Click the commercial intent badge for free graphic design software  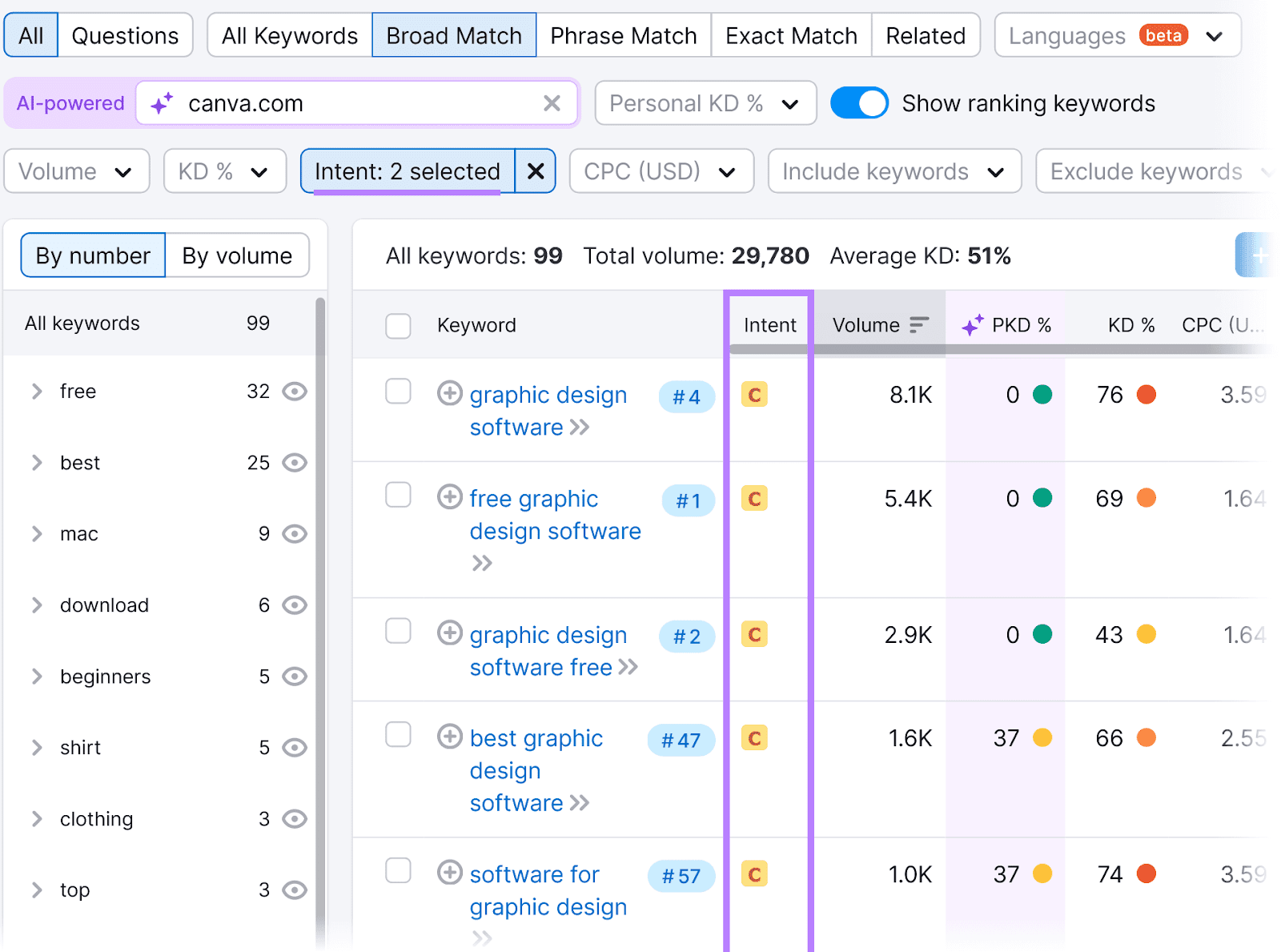753,499
